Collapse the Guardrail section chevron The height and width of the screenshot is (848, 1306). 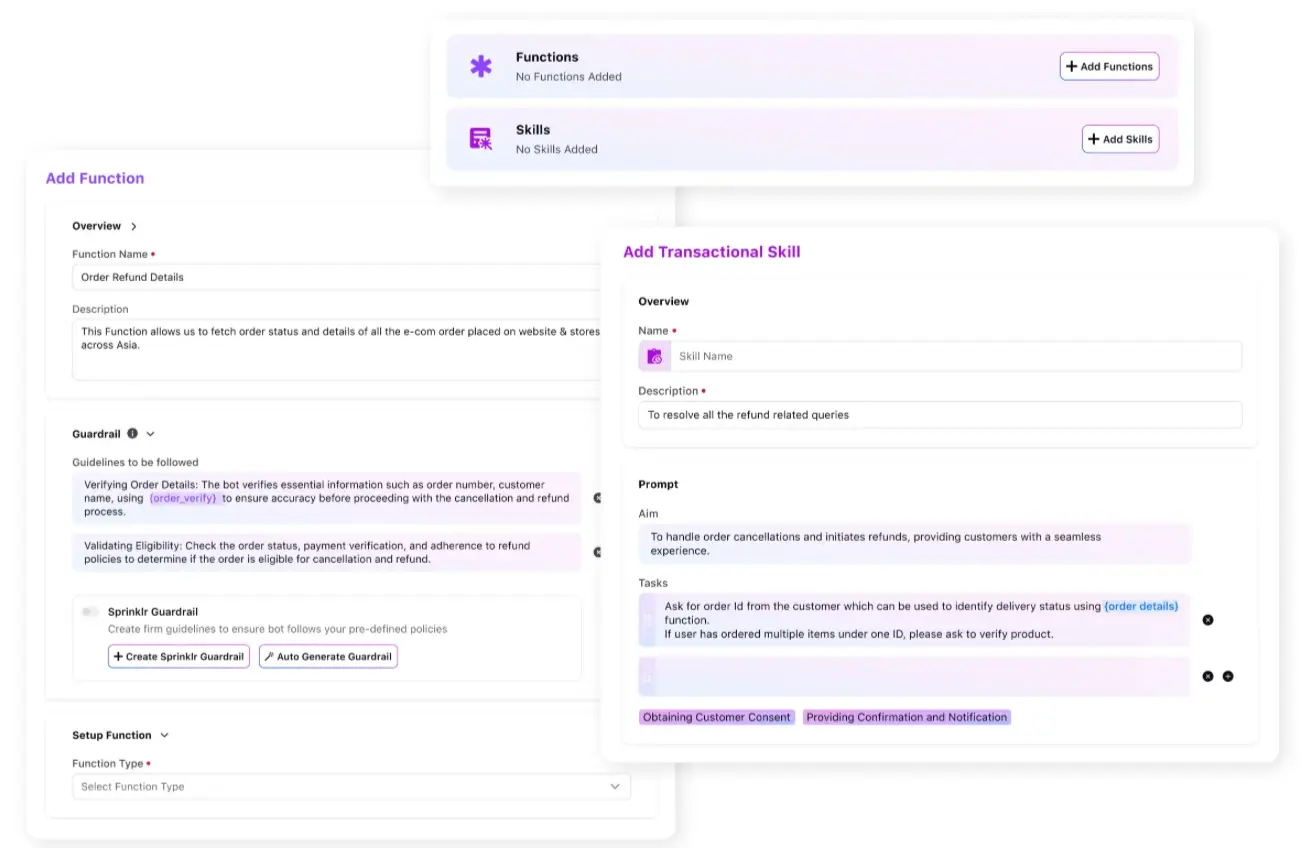[x=151, y=435]
